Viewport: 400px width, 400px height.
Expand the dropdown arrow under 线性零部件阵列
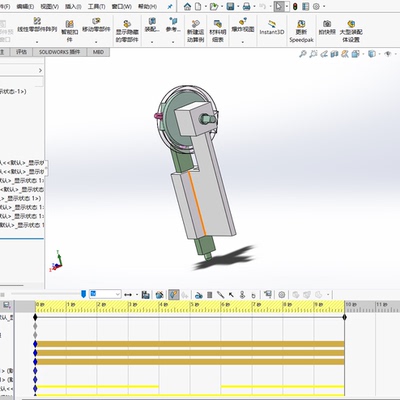pyautogui.click(x=37, y=42)
